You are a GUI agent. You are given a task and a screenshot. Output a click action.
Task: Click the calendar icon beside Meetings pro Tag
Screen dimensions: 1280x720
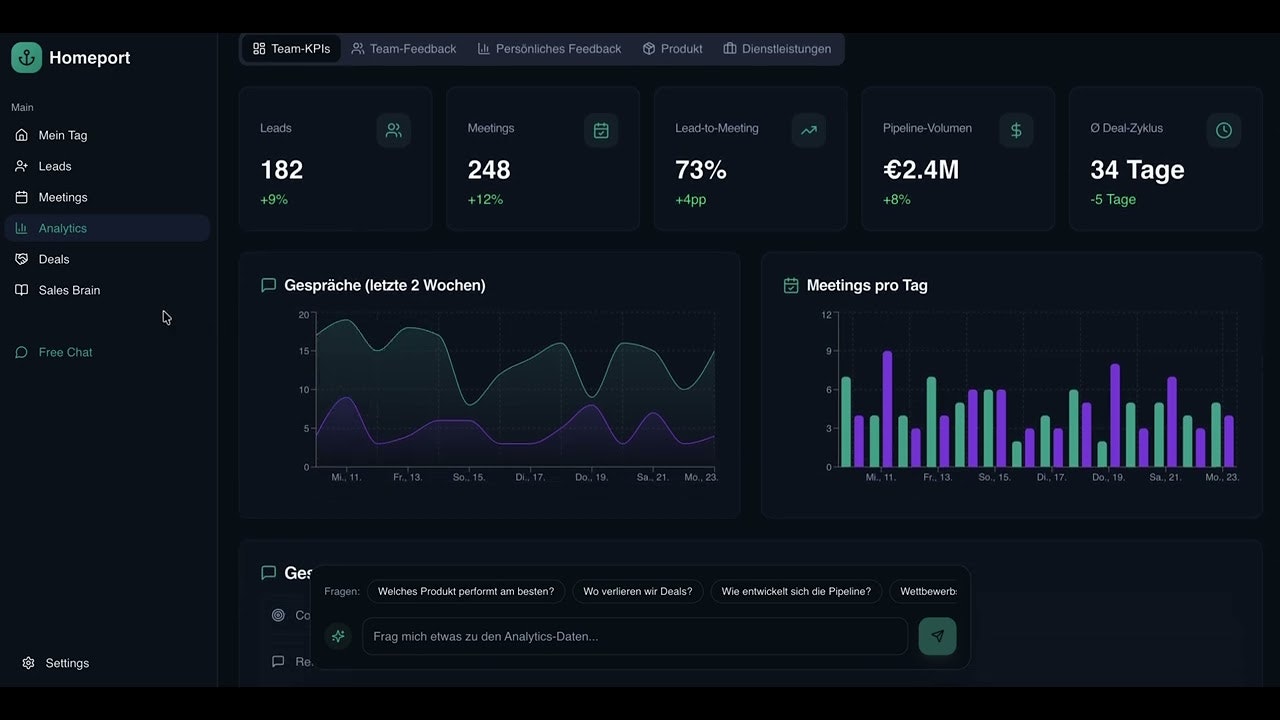[x=791, y=285]
